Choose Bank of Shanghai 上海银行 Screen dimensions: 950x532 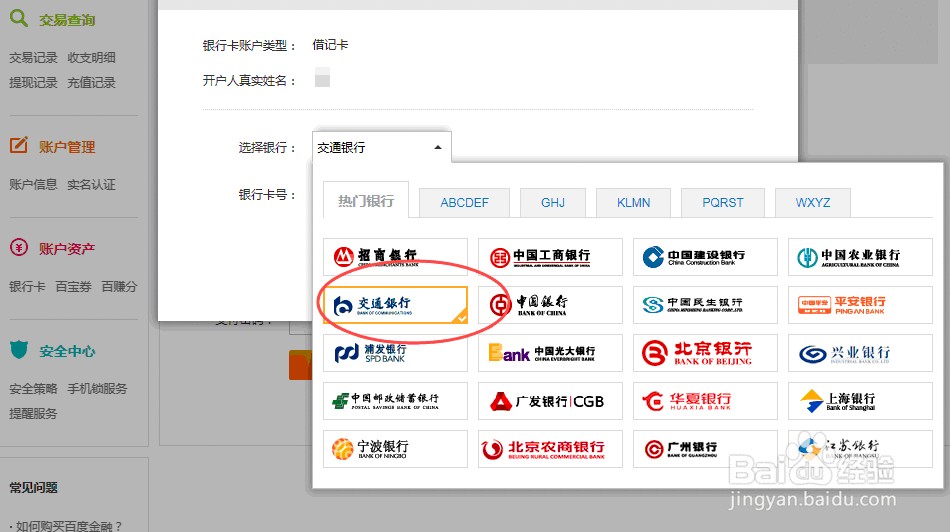860,401
